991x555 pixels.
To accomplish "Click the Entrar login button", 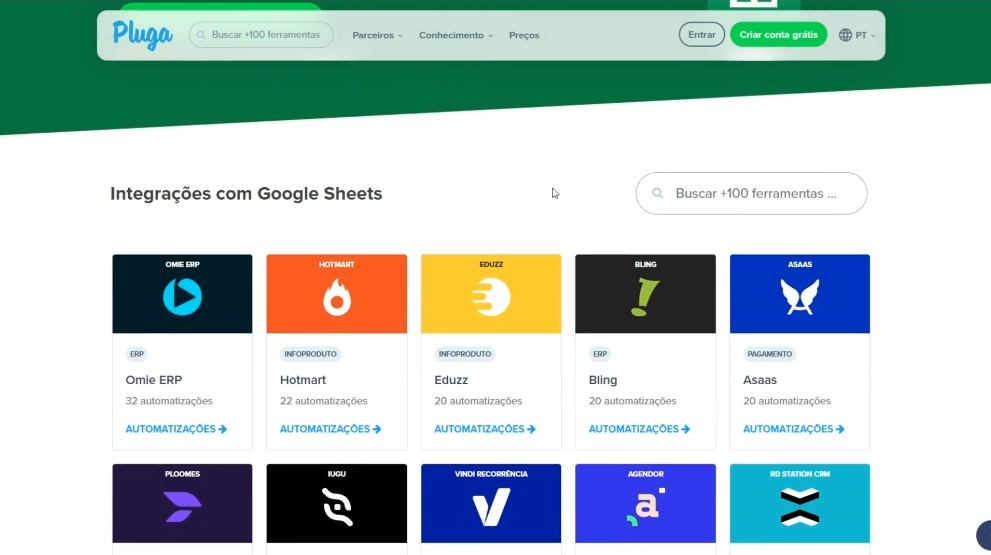I will (x=702, y=35).
